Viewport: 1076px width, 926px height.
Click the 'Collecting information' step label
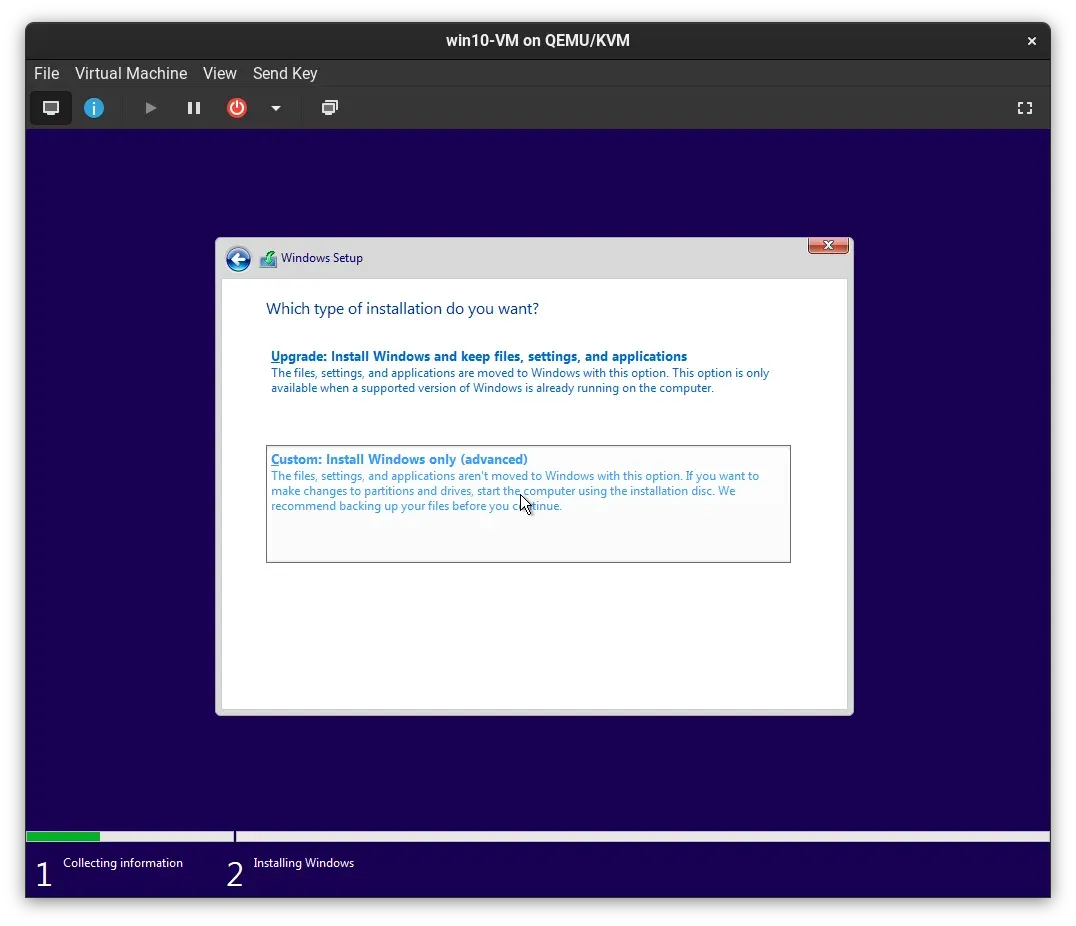tap(123, 863)
